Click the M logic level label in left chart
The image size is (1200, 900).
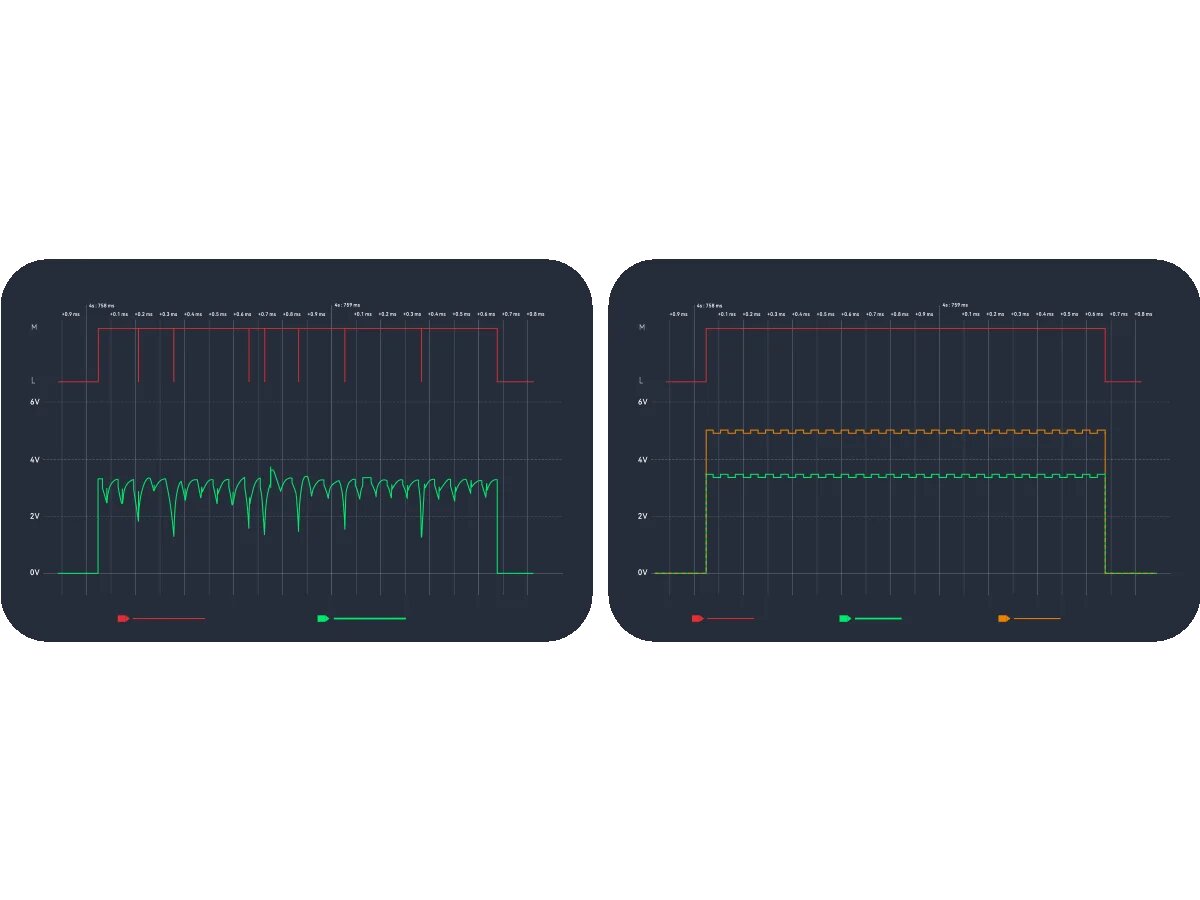35,327
